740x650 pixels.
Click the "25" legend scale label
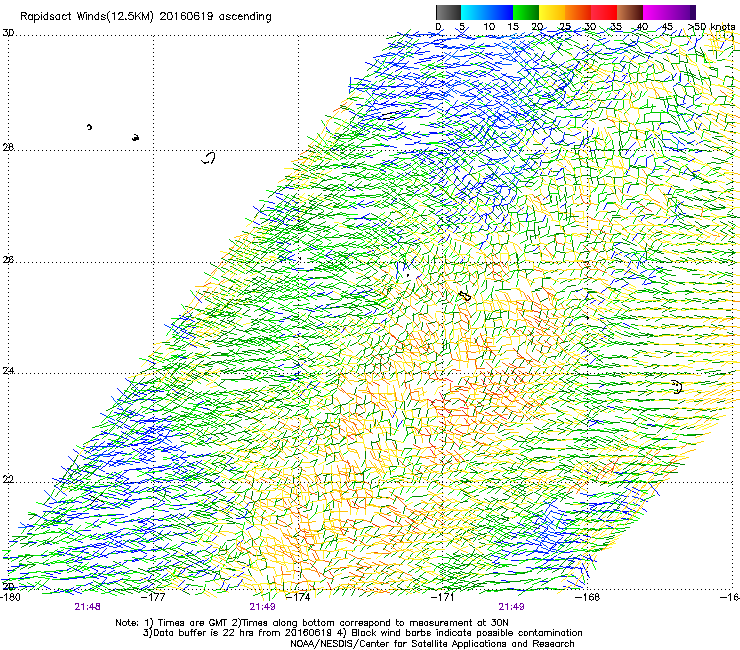pos(565,27)
